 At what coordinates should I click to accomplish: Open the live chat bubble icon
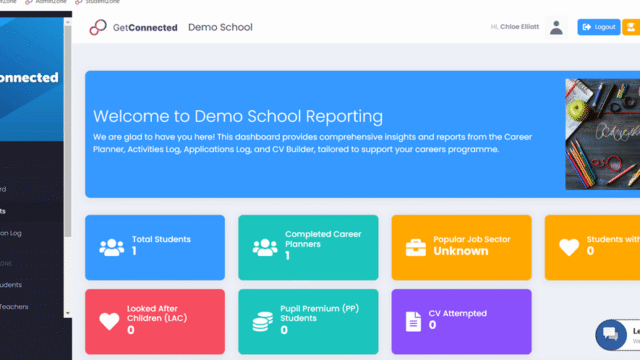[x=611, y=335]
